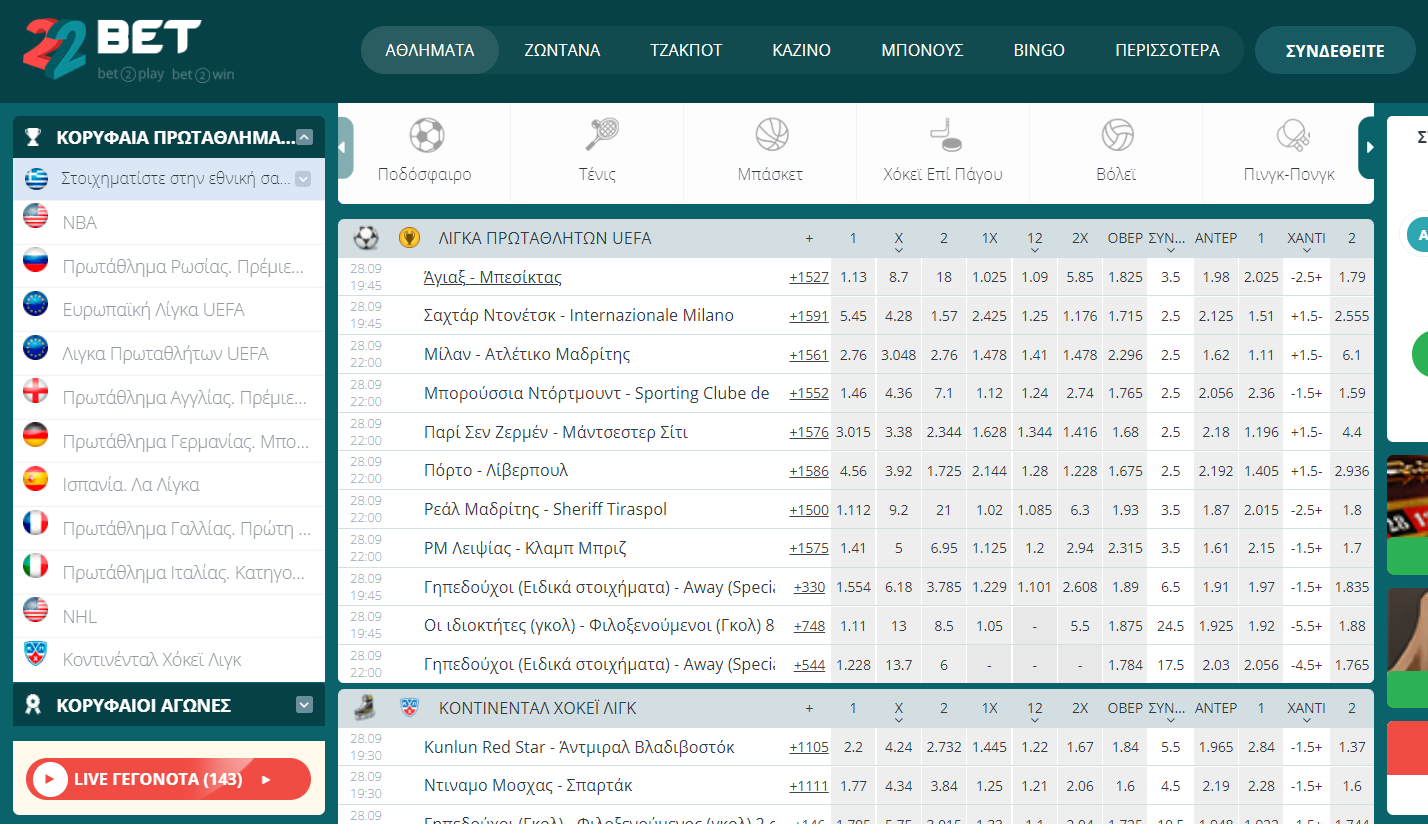Go to the ΚΑΖΙΝΟ section
The width and height of the screenshot is (1428, 824).
pyautogui.click(x=801, y=50)
